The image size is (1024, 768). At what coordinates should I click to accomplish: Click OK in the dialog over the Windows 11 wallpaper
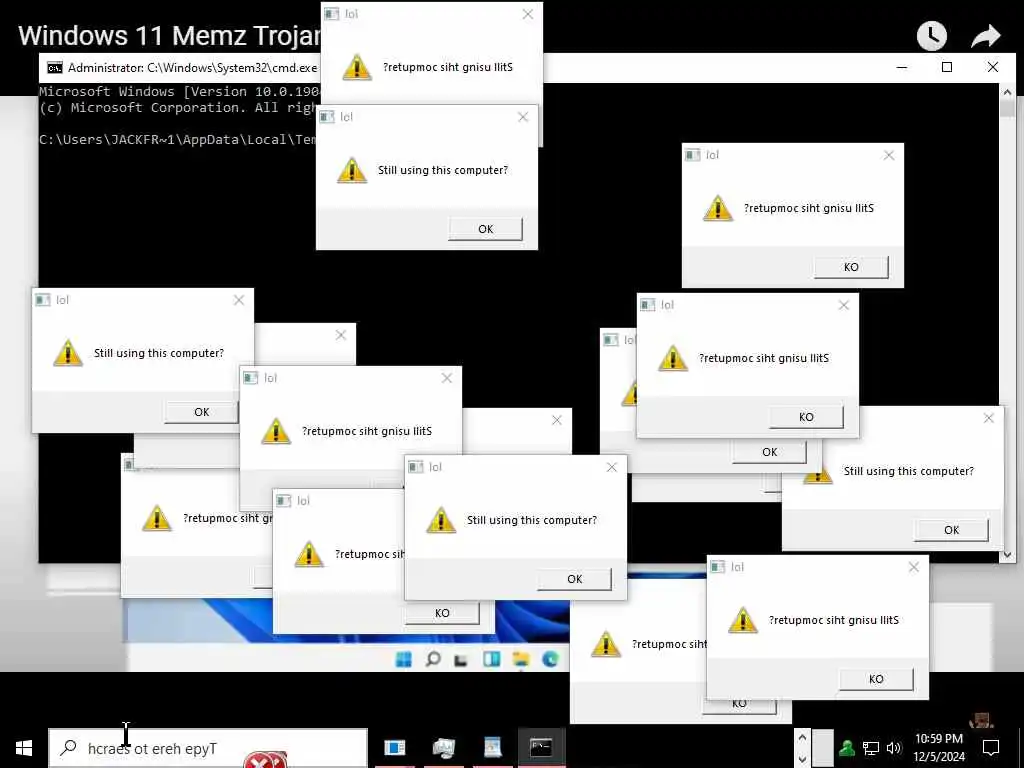[575, 579]
